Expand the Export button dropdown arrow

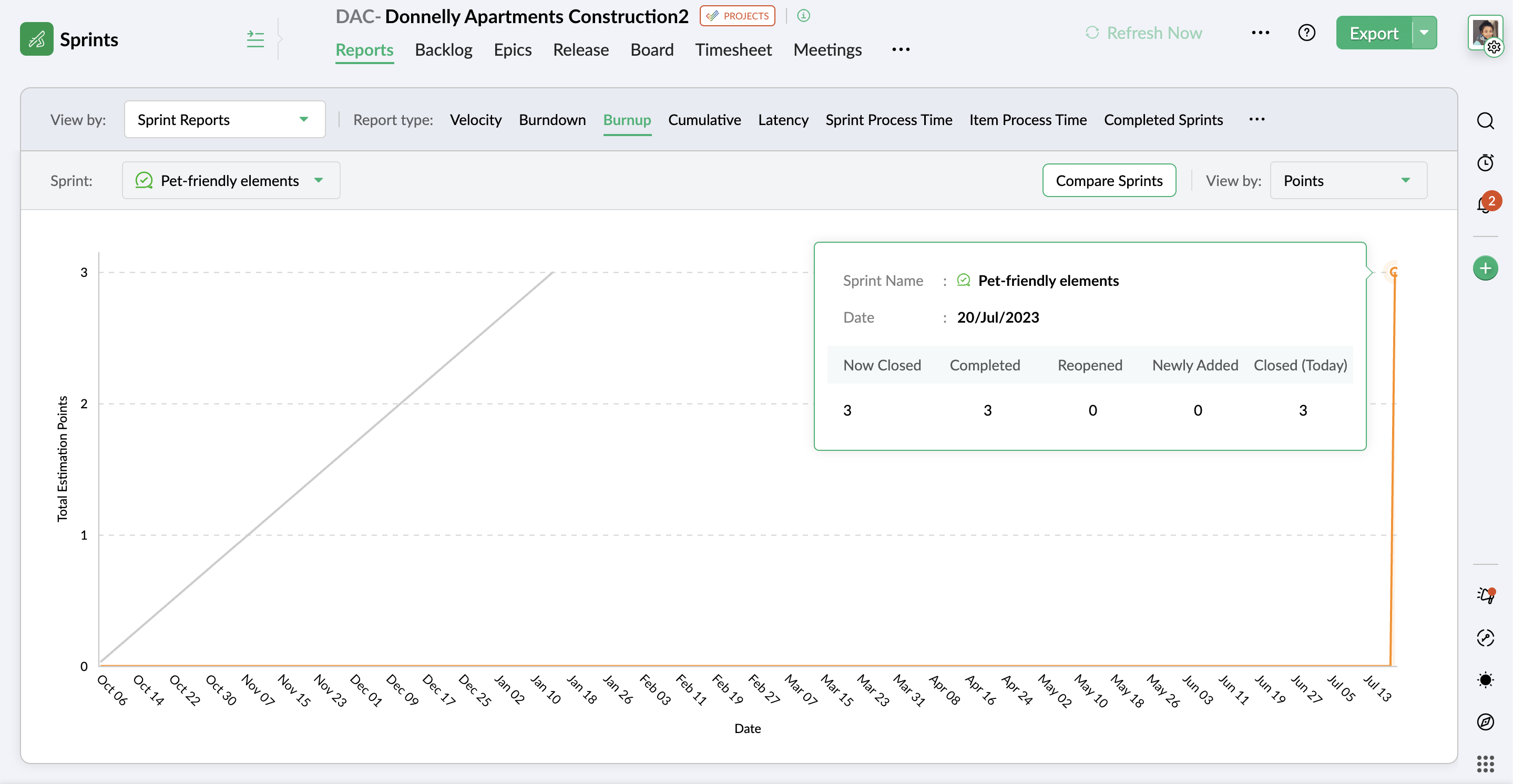coord(1424,33)
